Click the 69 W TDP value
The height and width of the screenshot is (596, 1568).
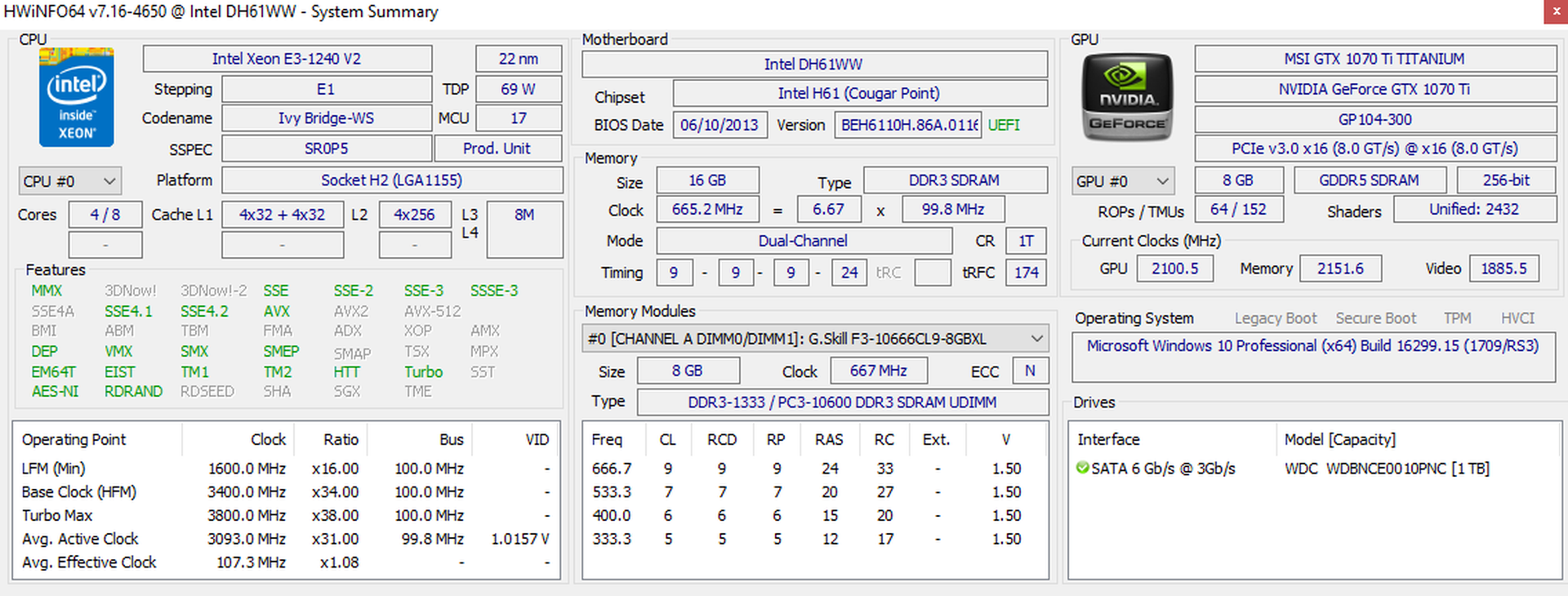point(519,89)
